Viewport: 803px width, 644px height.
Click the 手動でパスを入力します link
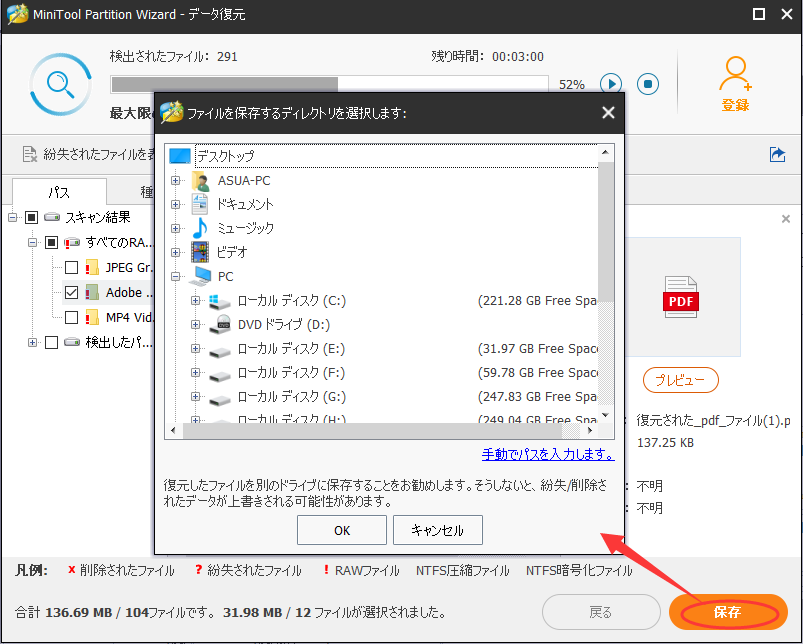coord(548,454)
